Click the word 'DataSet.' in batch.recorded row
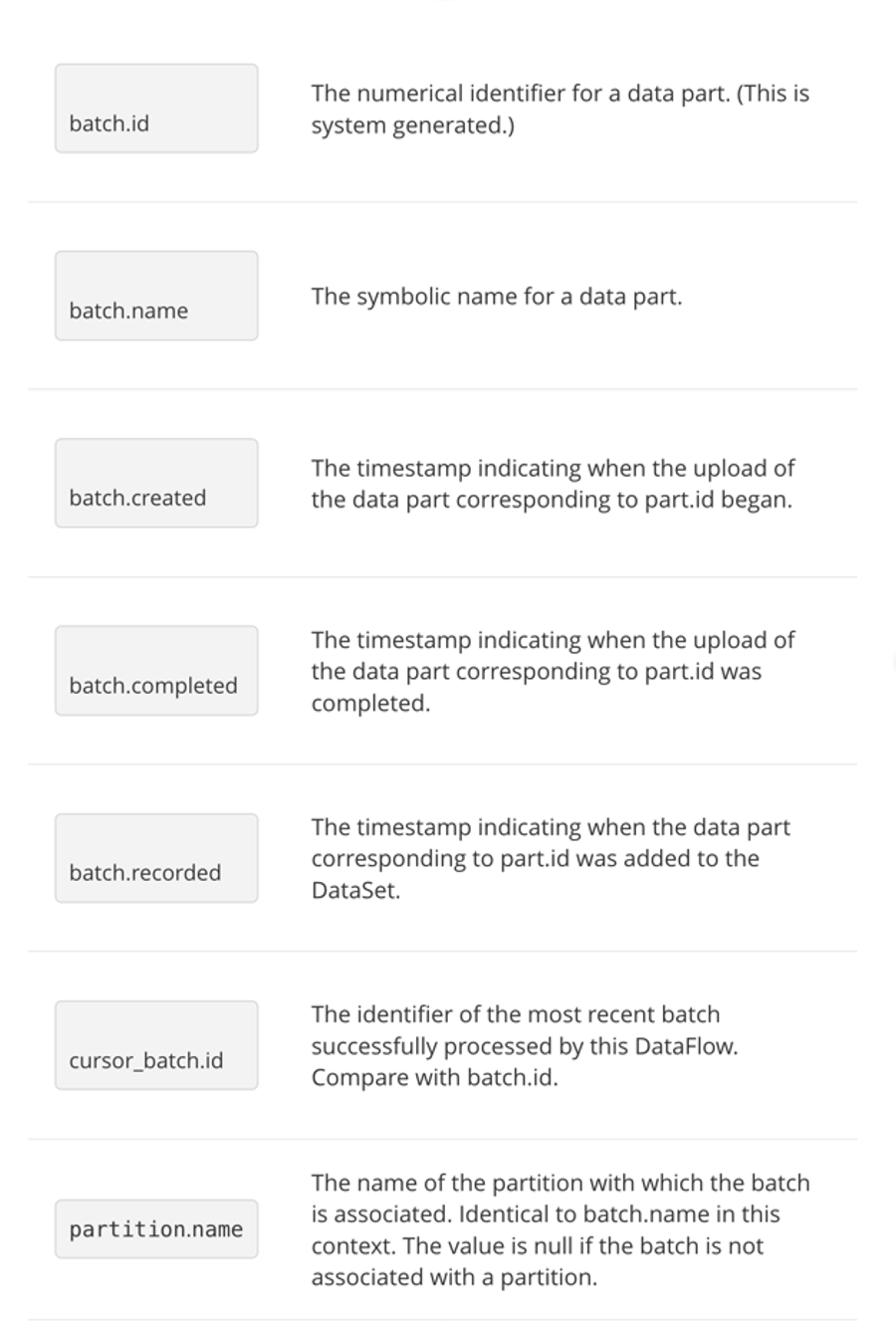The image size is (896, 1322). [355, 891]
